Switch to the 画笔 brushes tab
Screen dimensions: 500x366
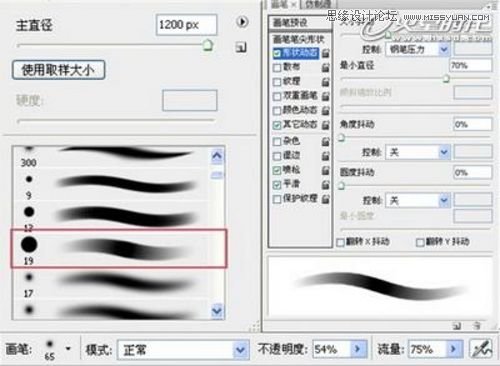pos(283,4)
